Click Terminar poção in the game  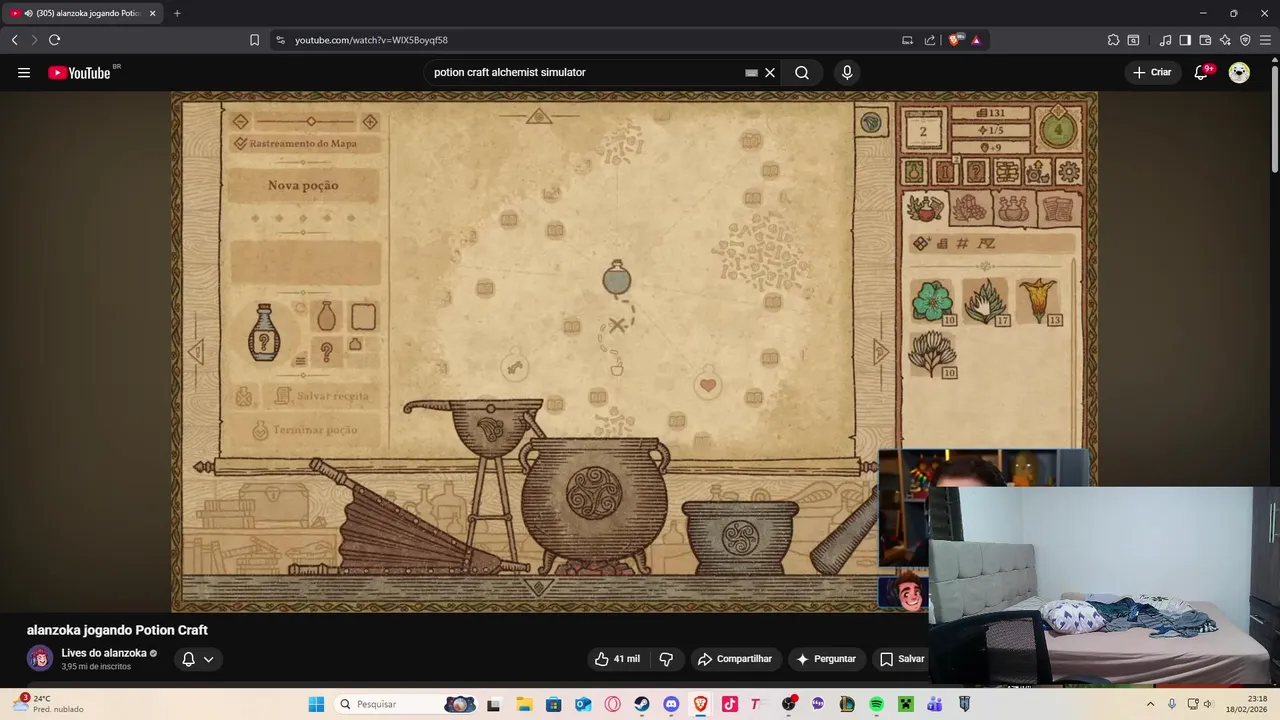pyautogui.click(x=305, y=430)
